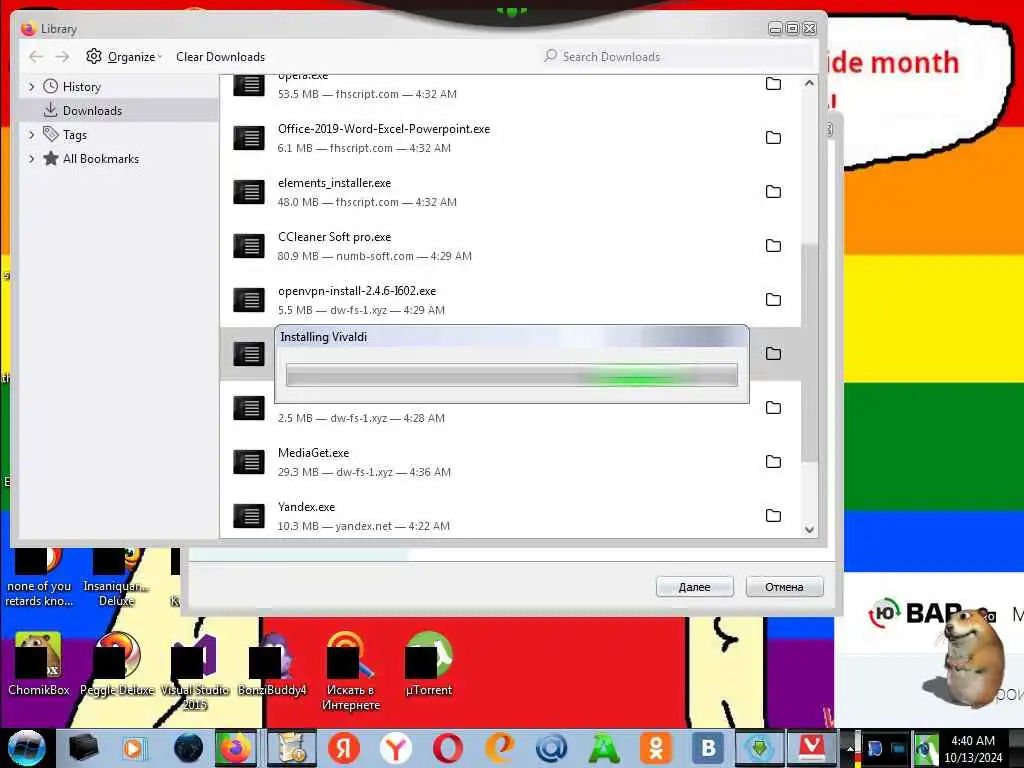Click downloads list scroll up arrow

809,84
